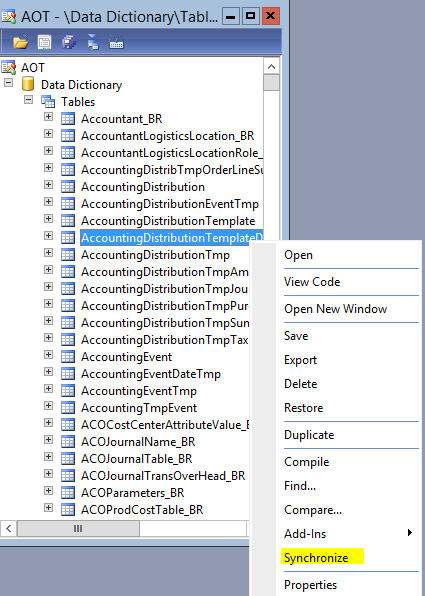Click the import/tree hierarchy toolbar icon

click(x=93, y=42)
